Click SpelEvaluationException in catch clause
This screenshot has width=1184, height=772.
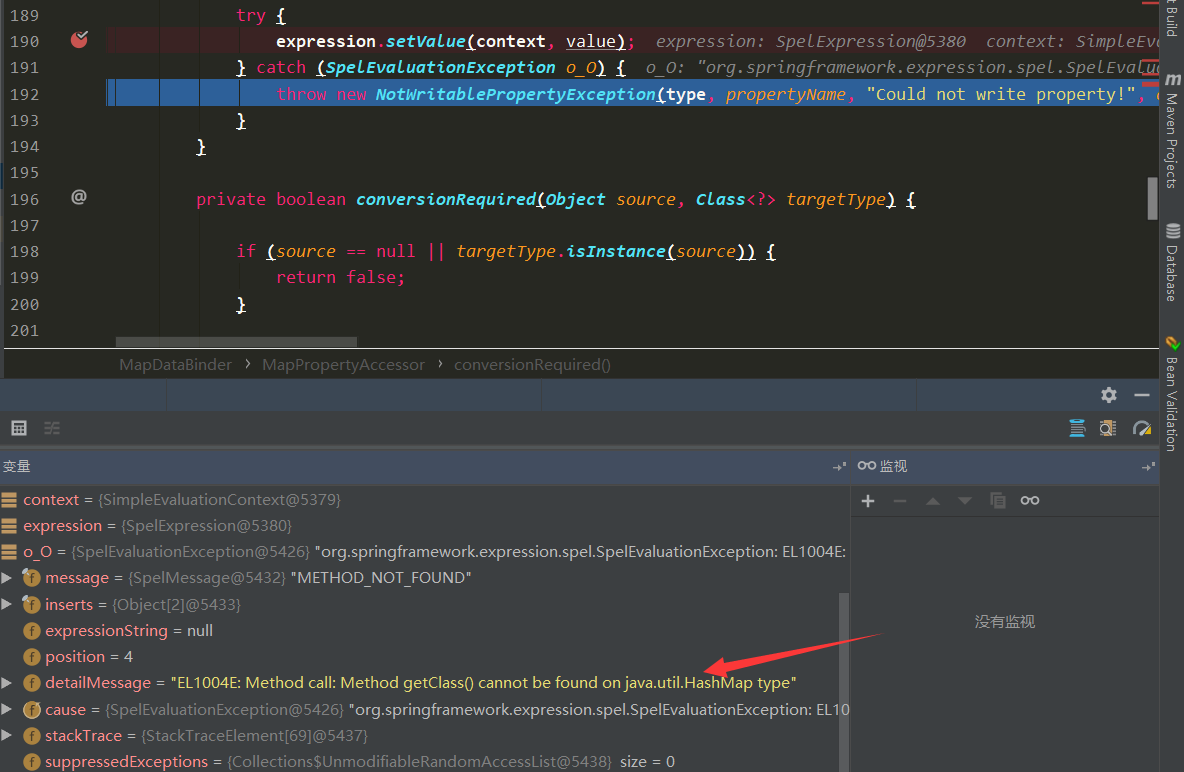click(x=440, y=68)
